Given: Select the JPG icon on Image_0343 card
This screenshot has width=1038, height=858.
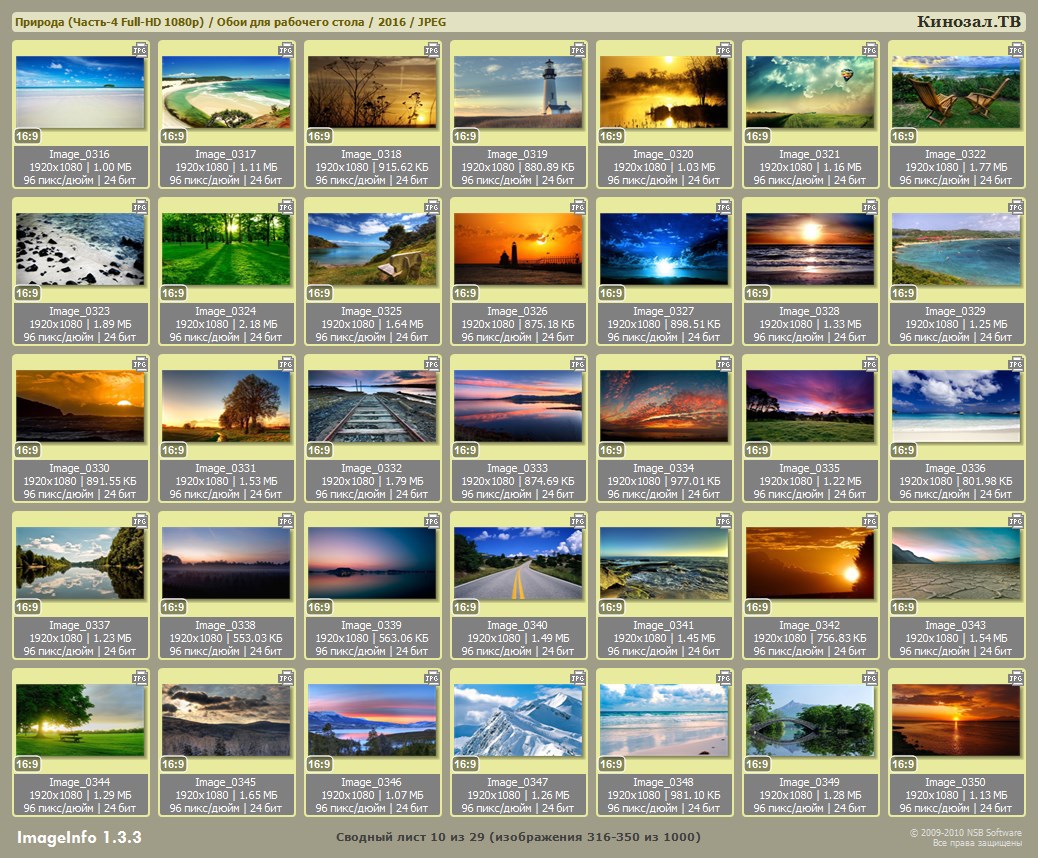Looking at the screenshot, I should (x=1015, y=521).
